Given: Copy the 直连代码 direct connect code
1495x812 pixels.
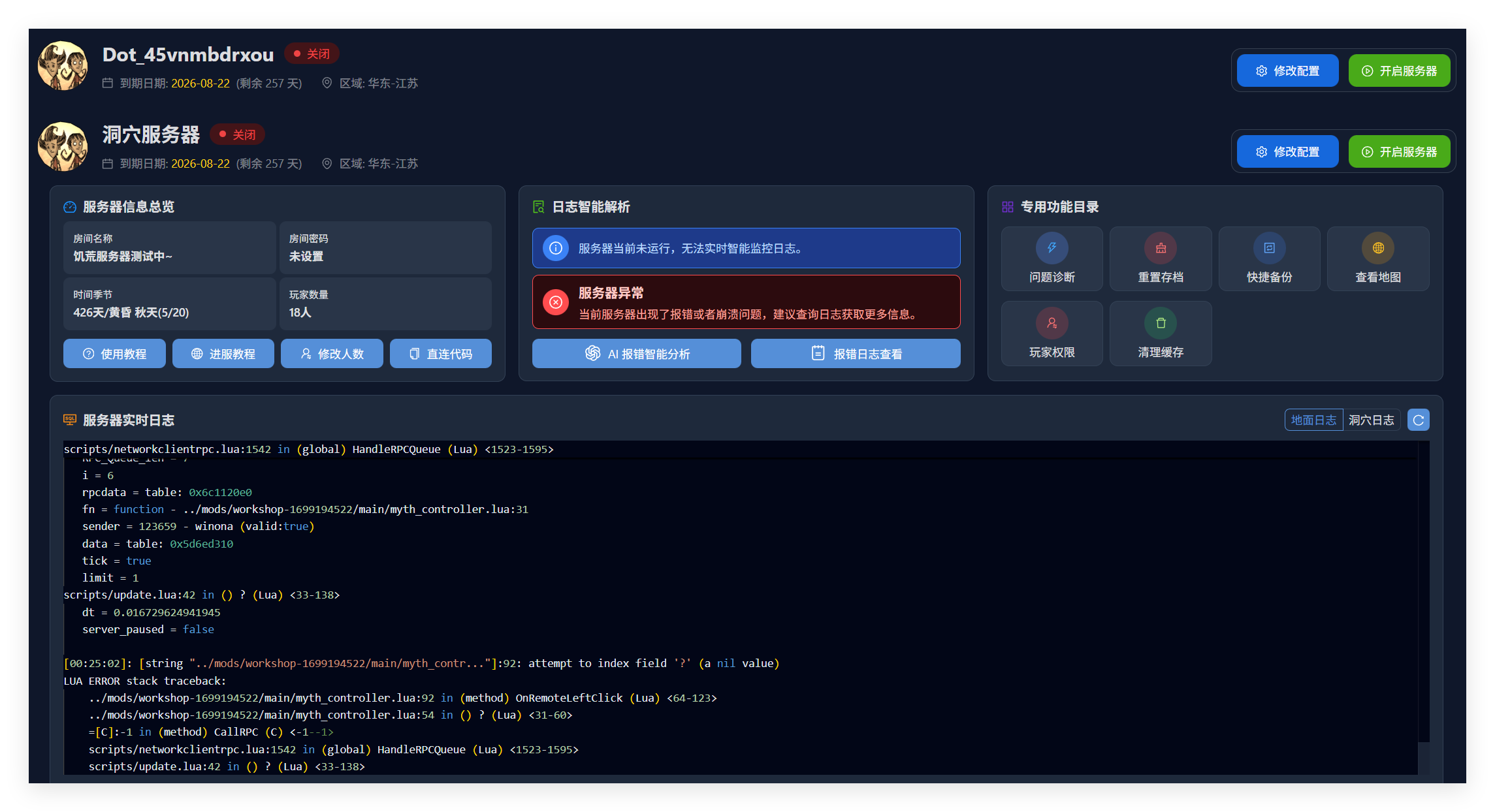Looking at the screenshot, I should (x=440, y=354).
